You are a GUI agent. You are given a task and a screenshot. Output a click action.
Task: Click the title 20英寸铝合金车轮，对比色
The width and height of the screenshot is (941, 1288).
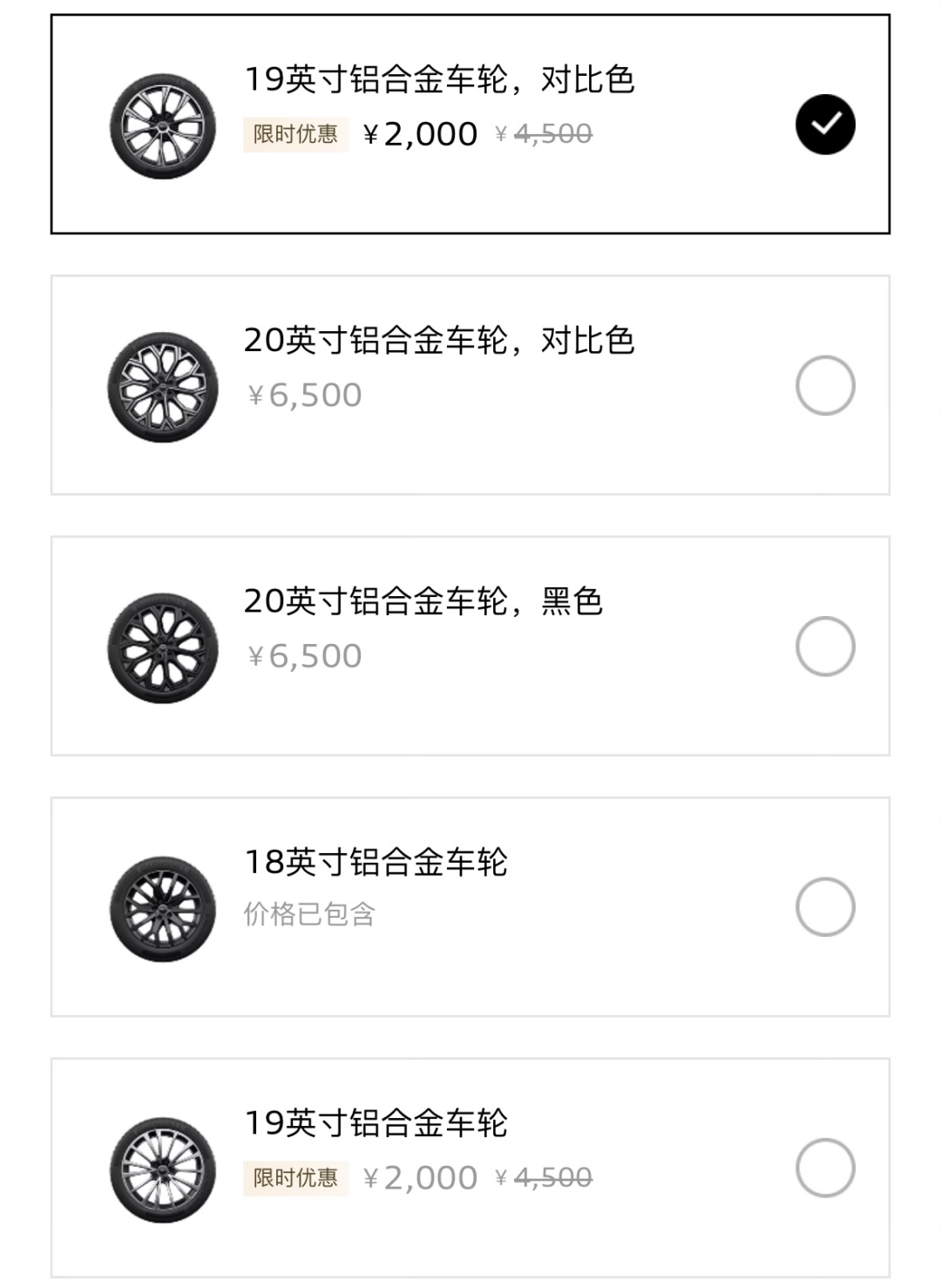coord(439,340)
